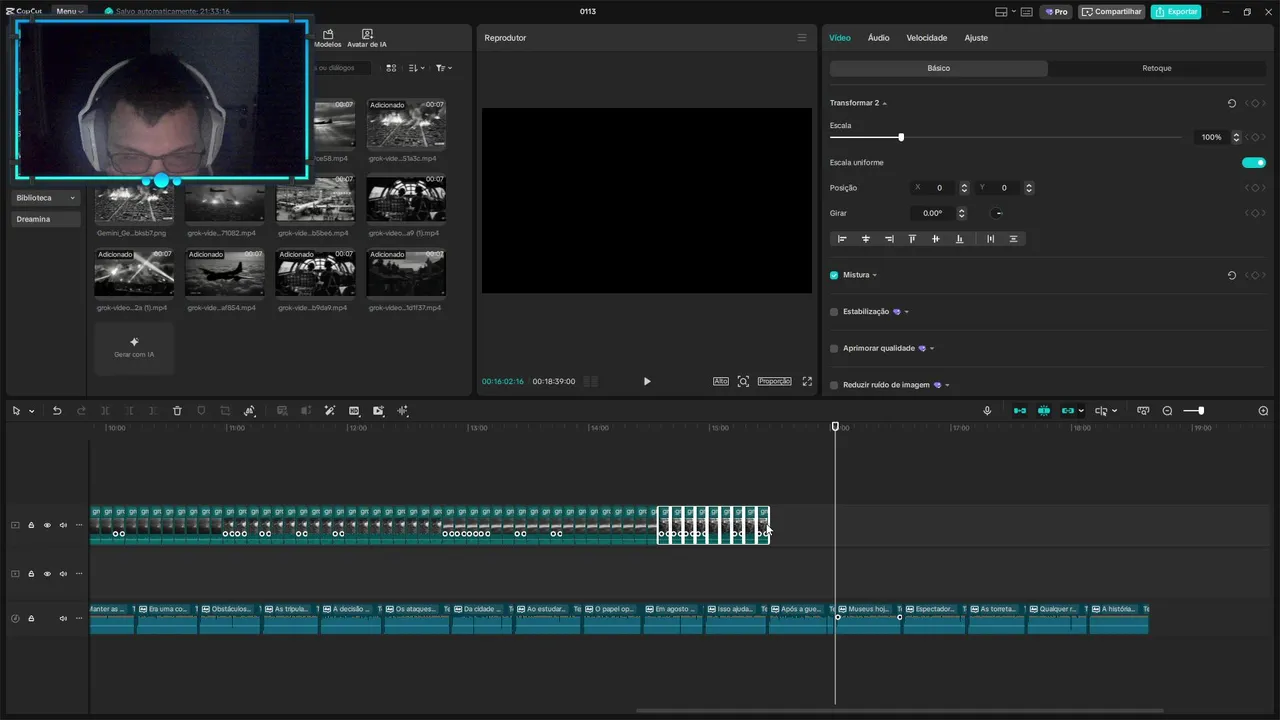Enable the Estabilização checkbox
The width and height of the screenshot is (1280, 720).
pos(834,312)
